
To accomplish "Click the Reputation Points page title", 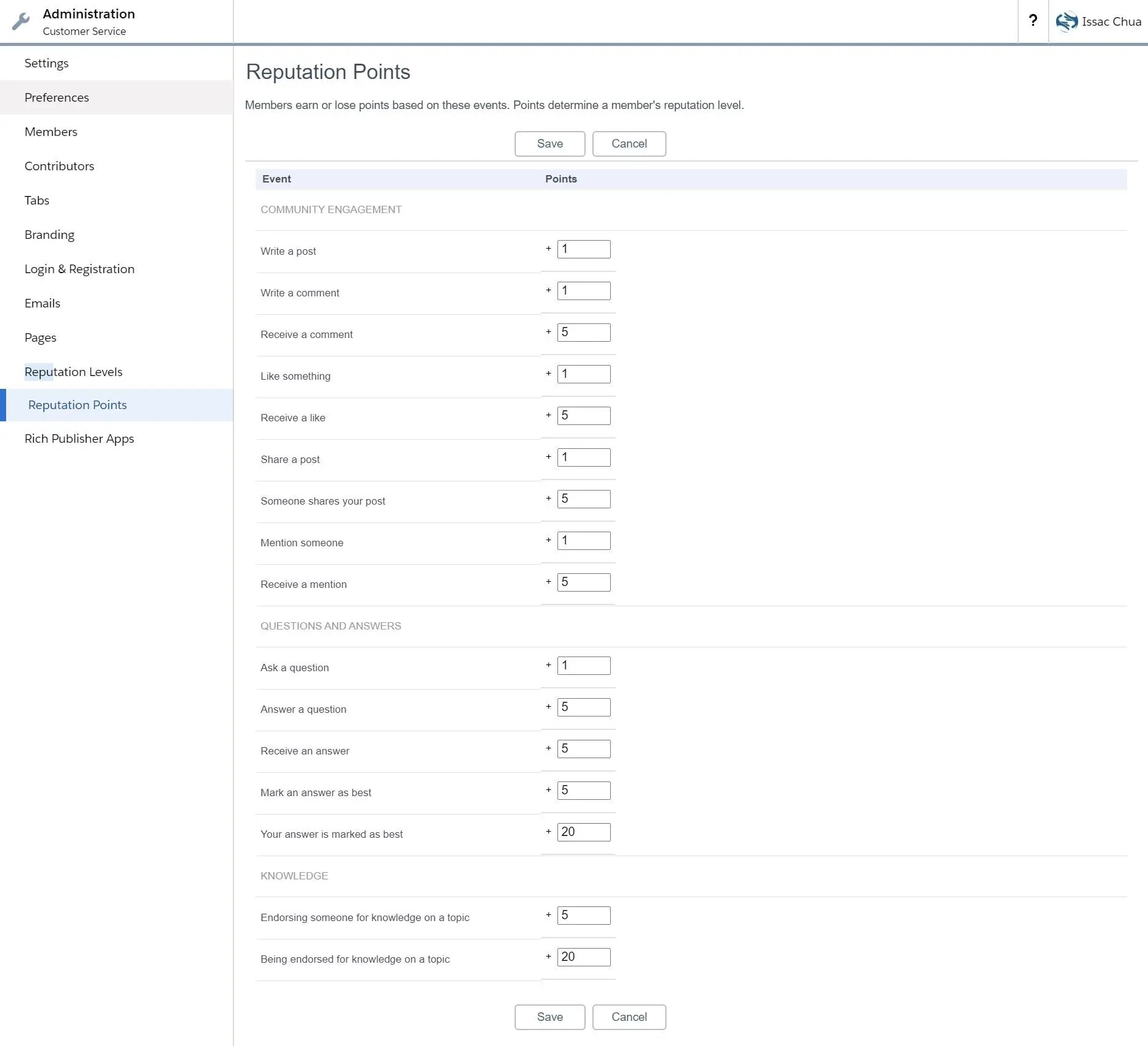I will click(328, 72).
